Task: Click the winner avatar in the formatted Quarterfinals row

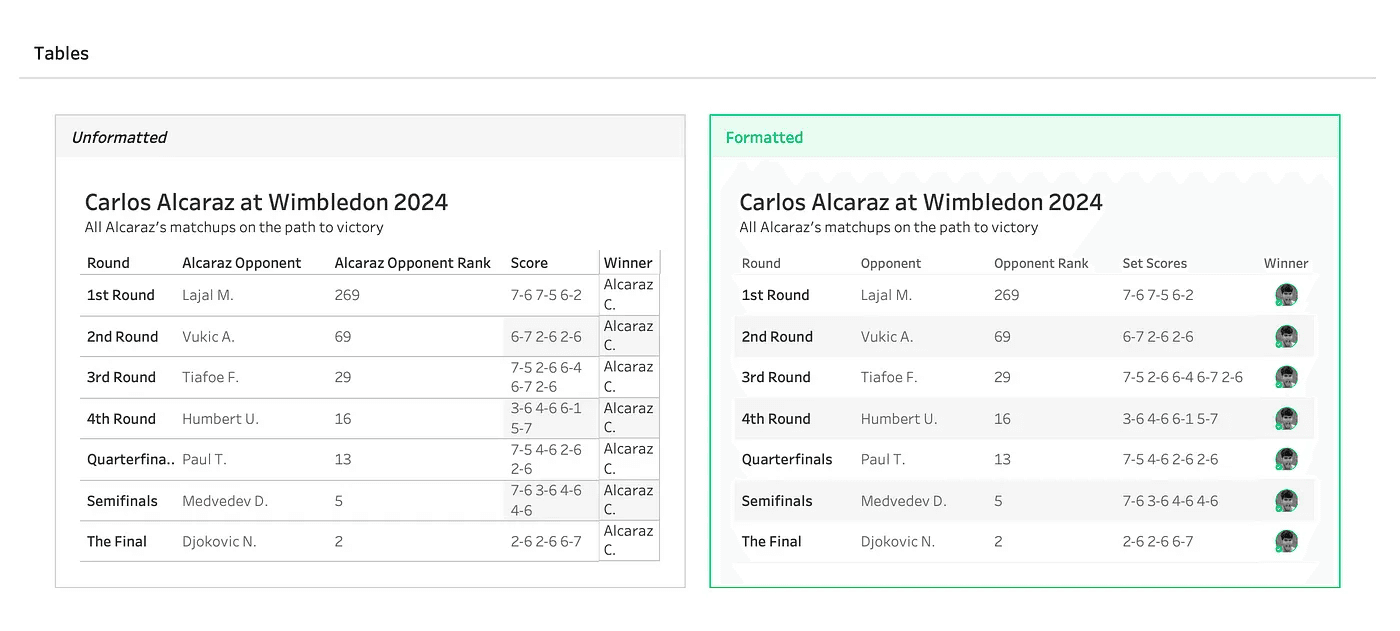Action: point(1286,460)
